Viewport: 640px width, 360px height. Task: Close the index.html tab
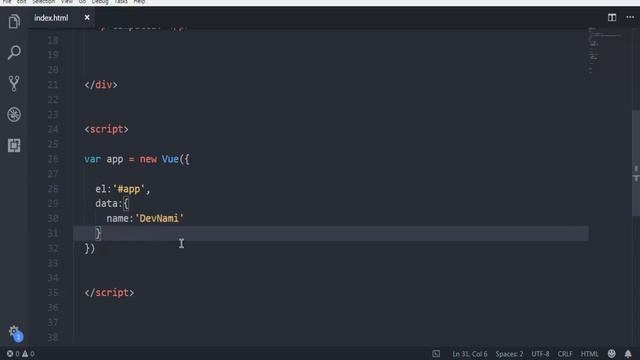click(87, 18)
